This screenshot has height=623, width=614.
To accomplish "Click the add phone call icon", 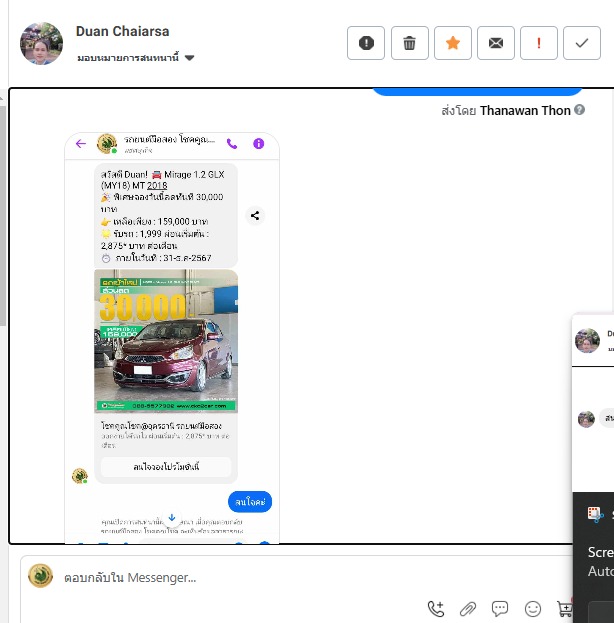I will tap(436, 608).
